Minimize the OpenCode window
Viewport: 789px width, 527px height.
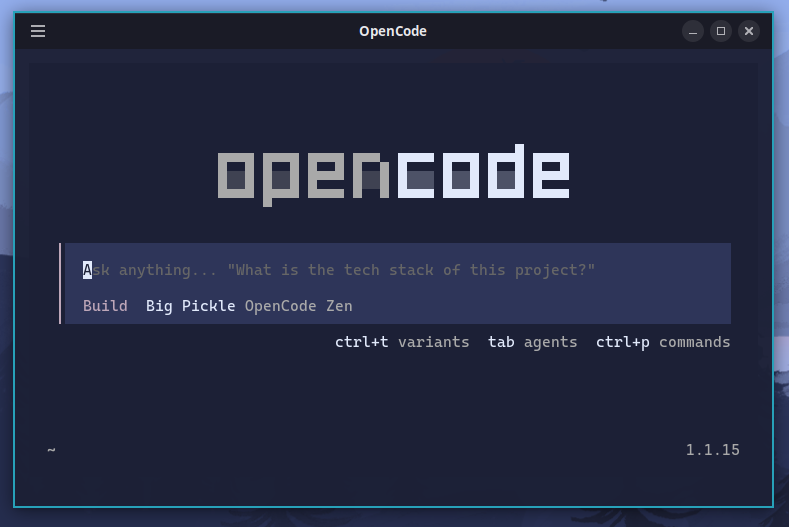click(x=692, y=31)
